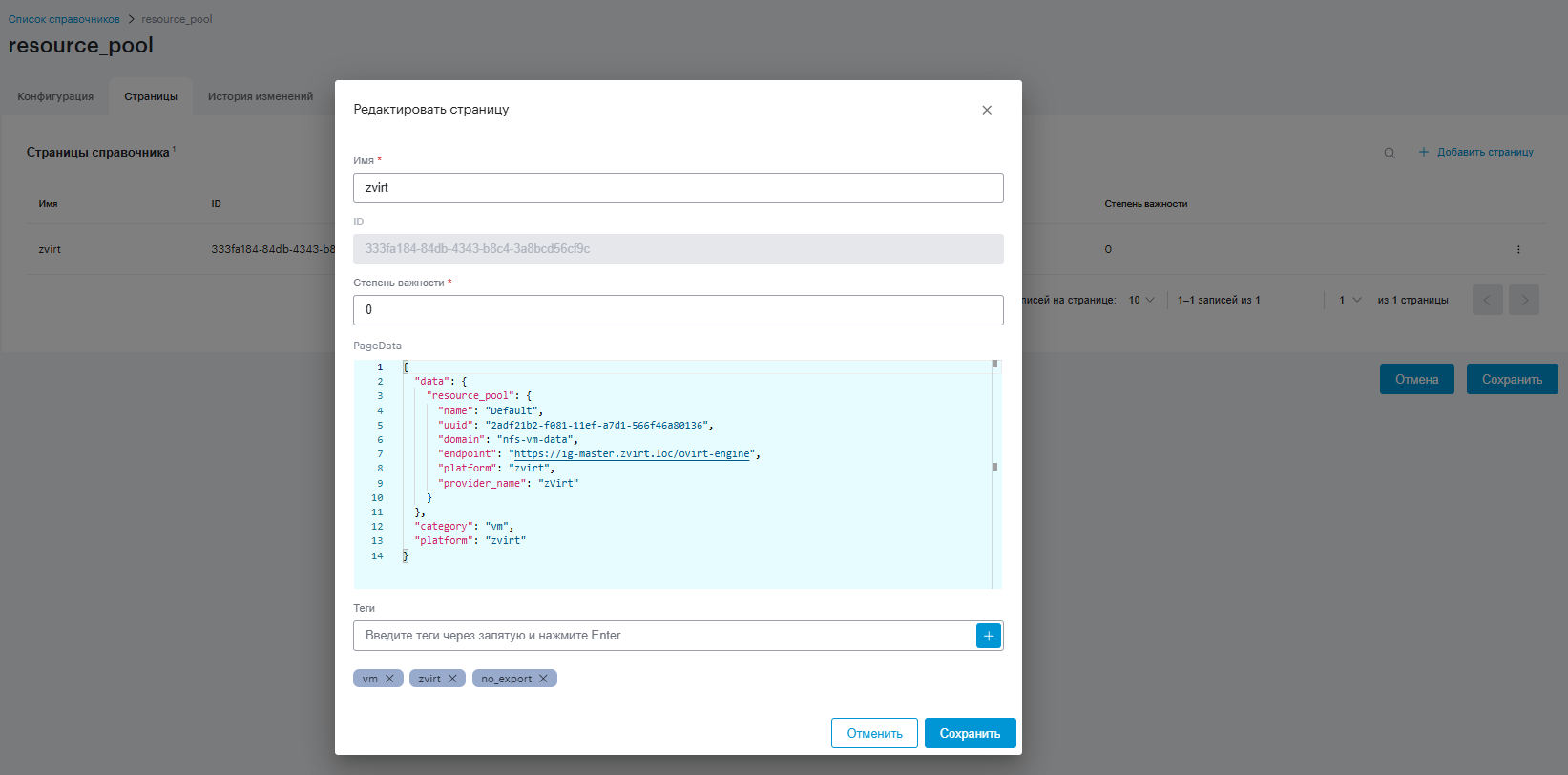Click the "provider_name" line in editor
The width and height of the screenshot is (1568, 775).
coord(509,484)
